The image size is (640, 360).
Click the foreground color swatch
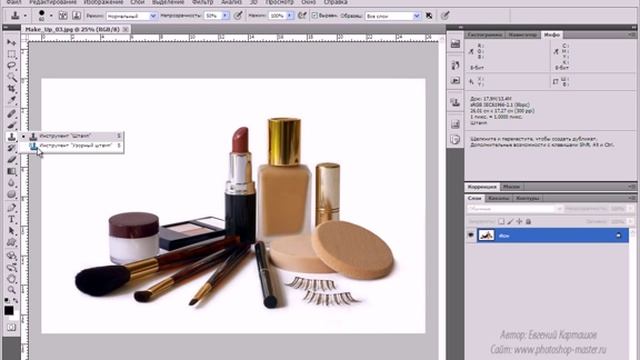pyautogui.click(x=9, y=311)
